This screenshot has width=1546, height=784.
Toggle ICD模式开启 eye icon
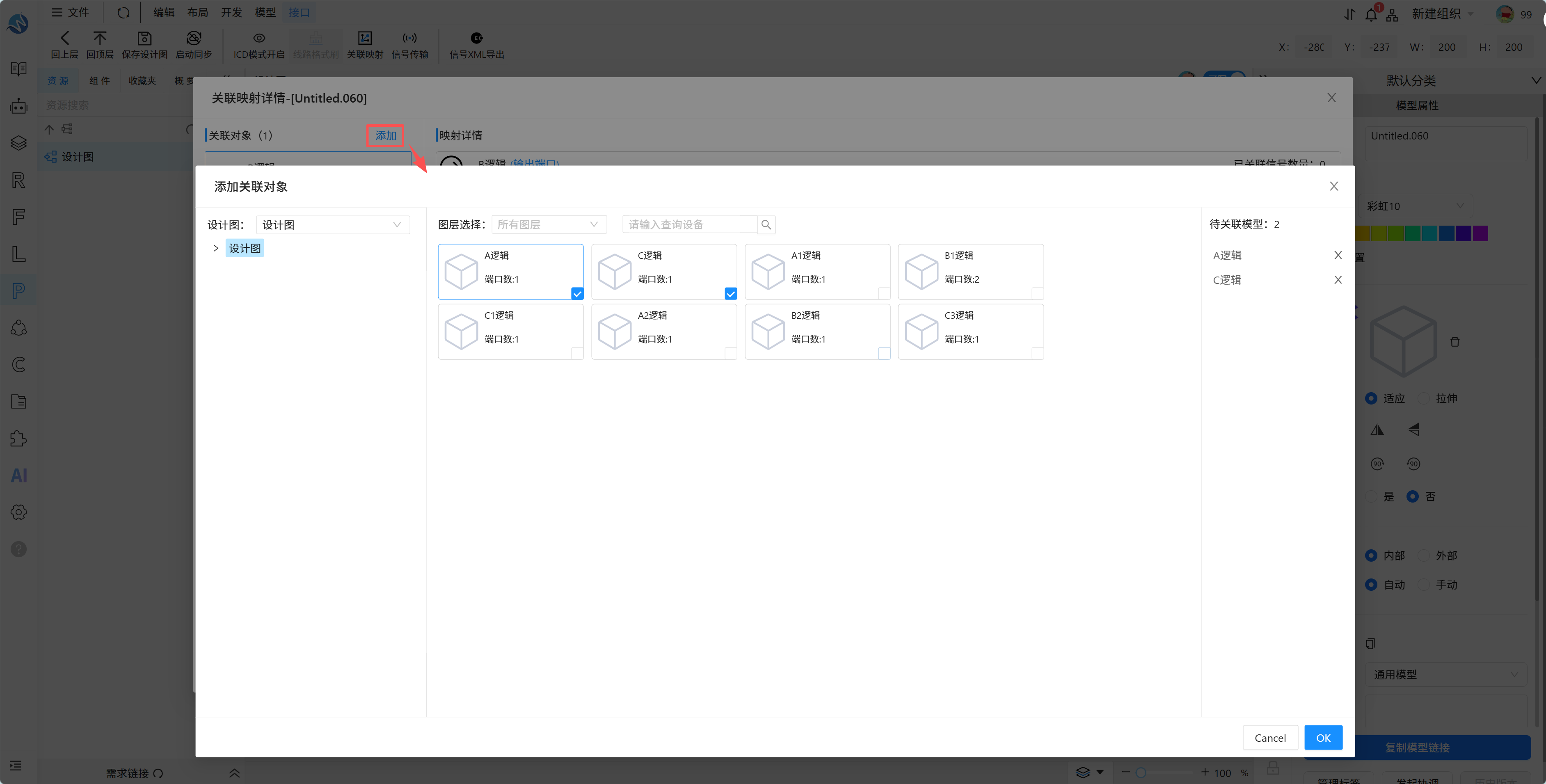(x=258, y=39)
